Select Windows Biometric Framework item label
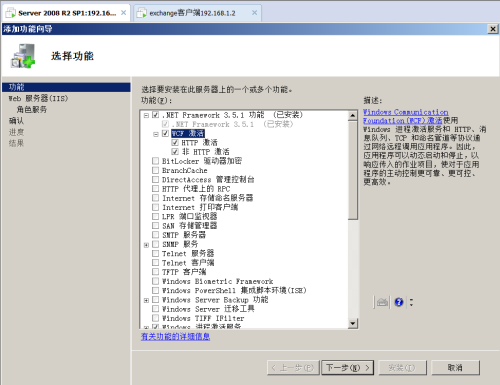Image resolution: width=500 pixels, height=385 pixels. [217, 281]
